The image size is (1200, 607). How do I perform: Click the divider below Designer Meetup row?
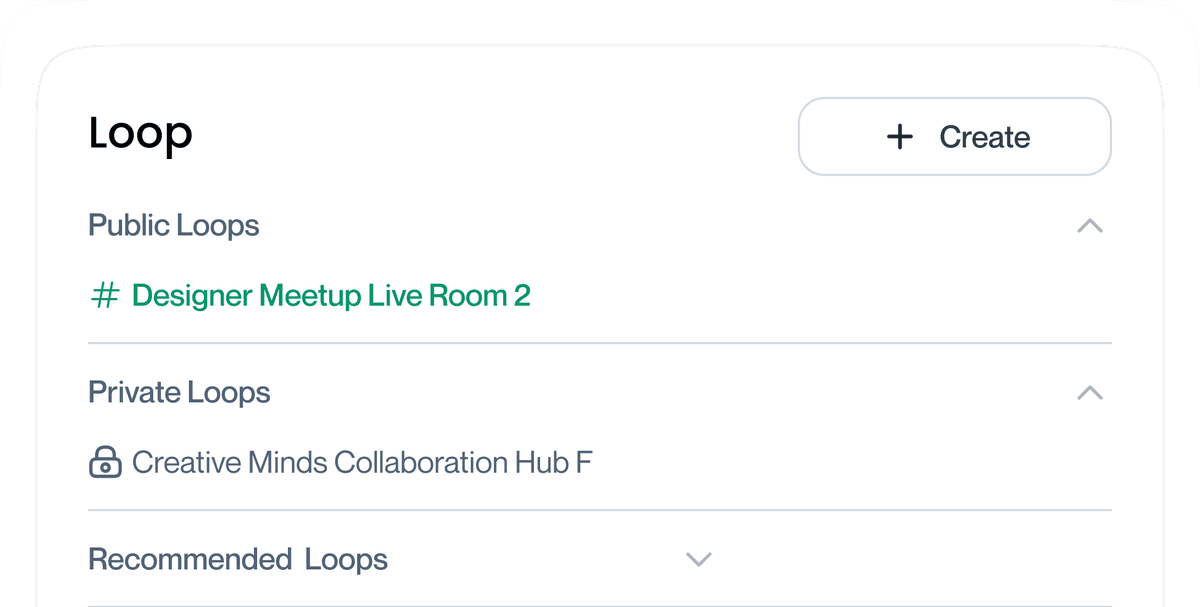pos(600,343)
